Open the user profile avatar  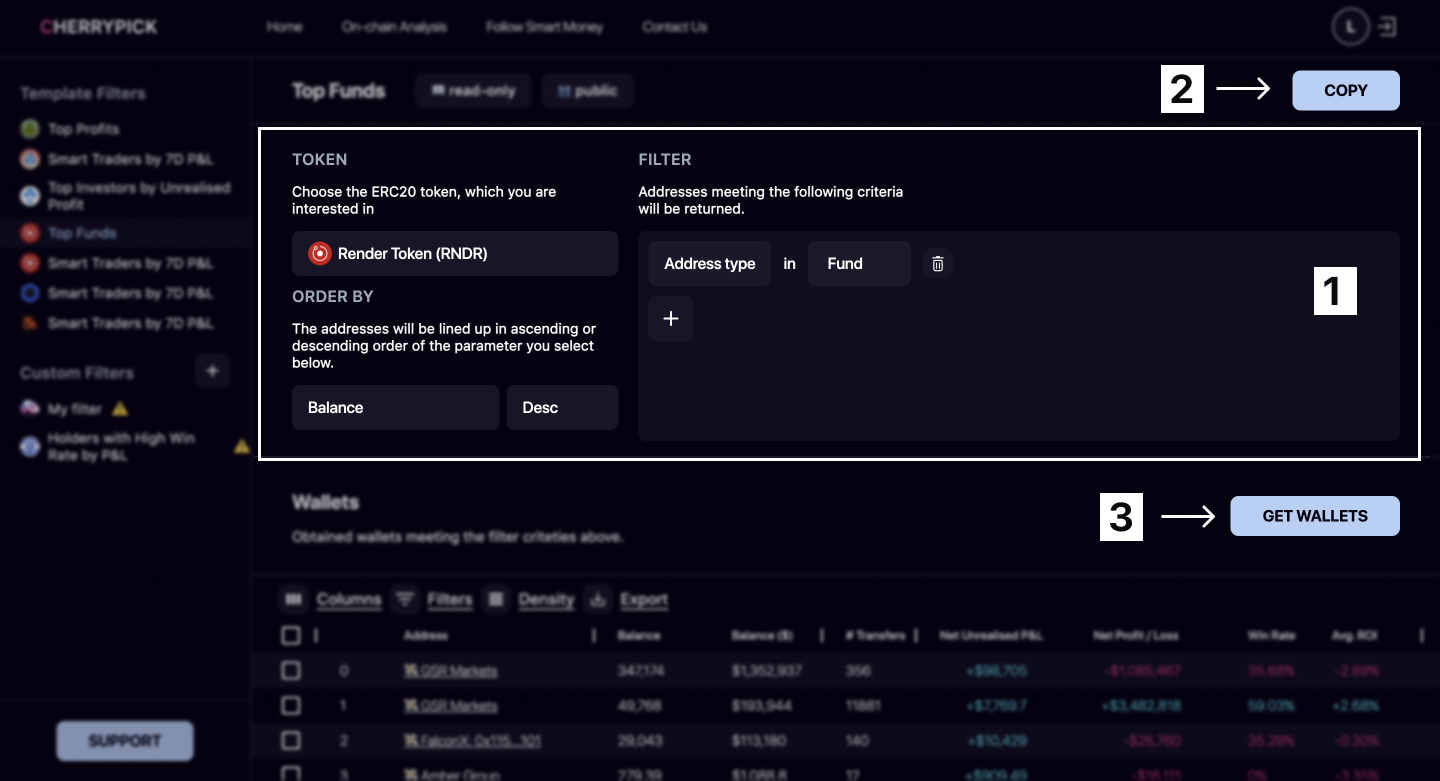[1350, 27]
